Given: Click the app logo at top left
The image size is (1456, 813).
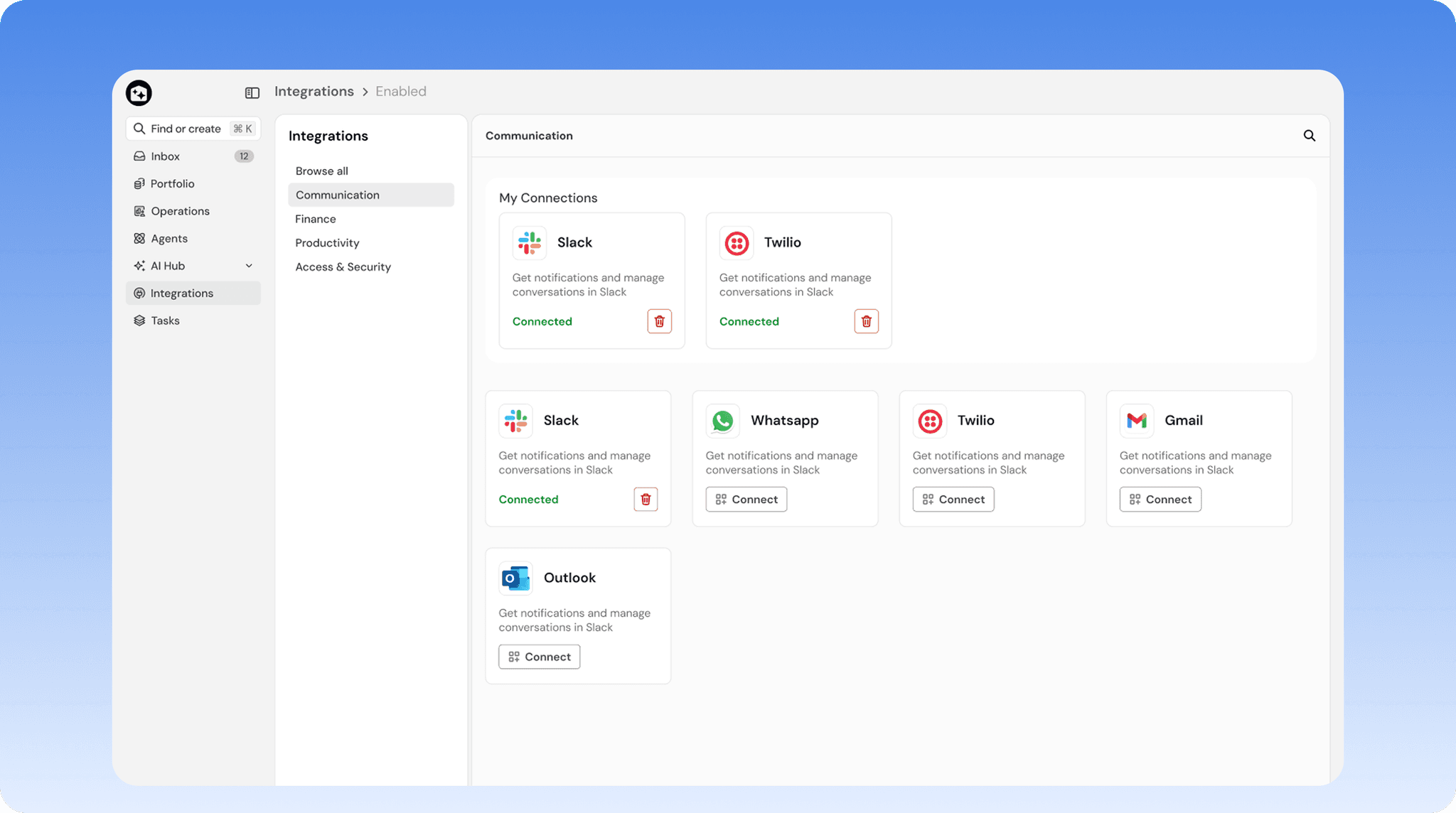Looking at the screenshot, I should (139, 93).
